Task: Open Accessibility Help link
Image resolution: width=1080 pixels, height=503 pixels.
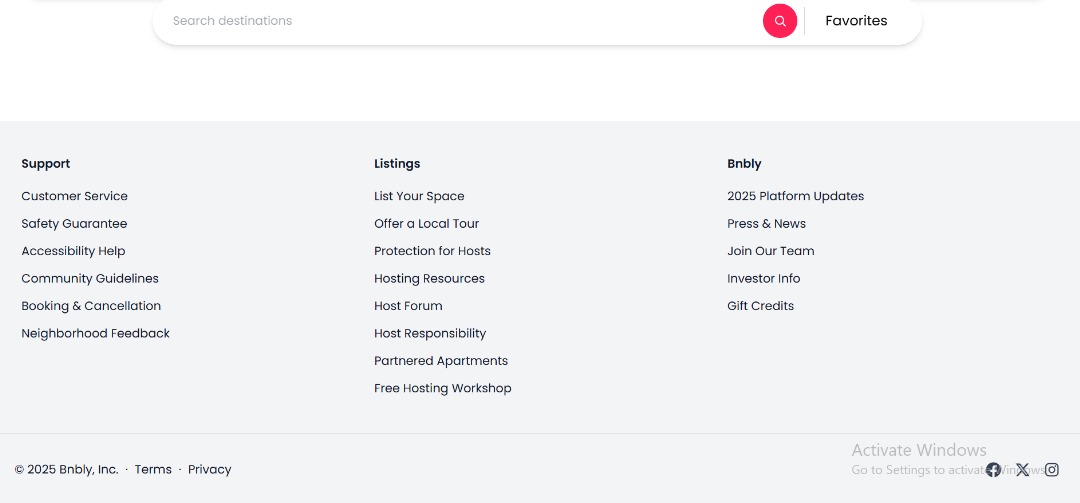Action: (x=73, y=251)
